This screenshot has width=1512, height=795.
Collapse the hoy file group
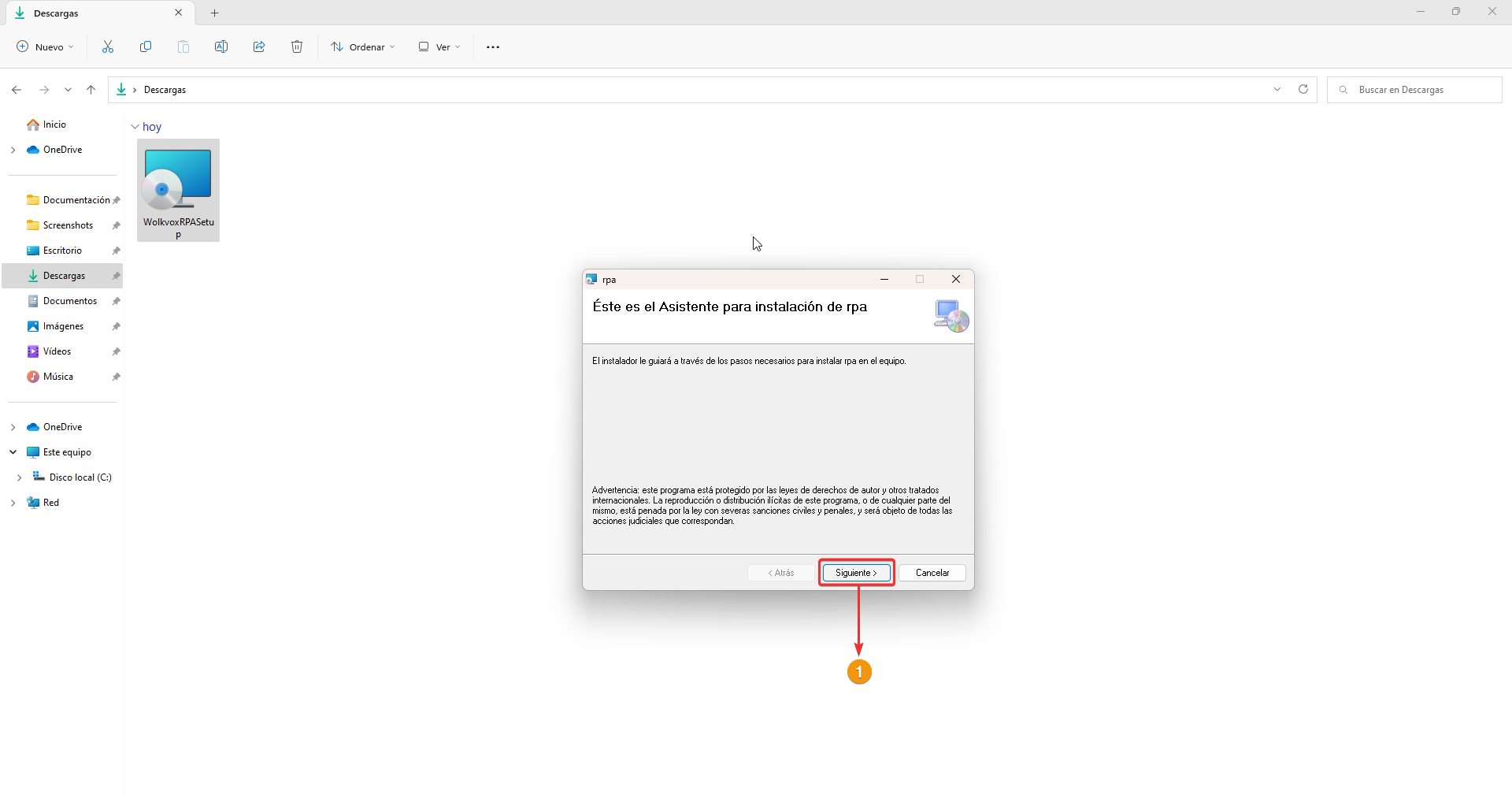[x=135, y=127]
